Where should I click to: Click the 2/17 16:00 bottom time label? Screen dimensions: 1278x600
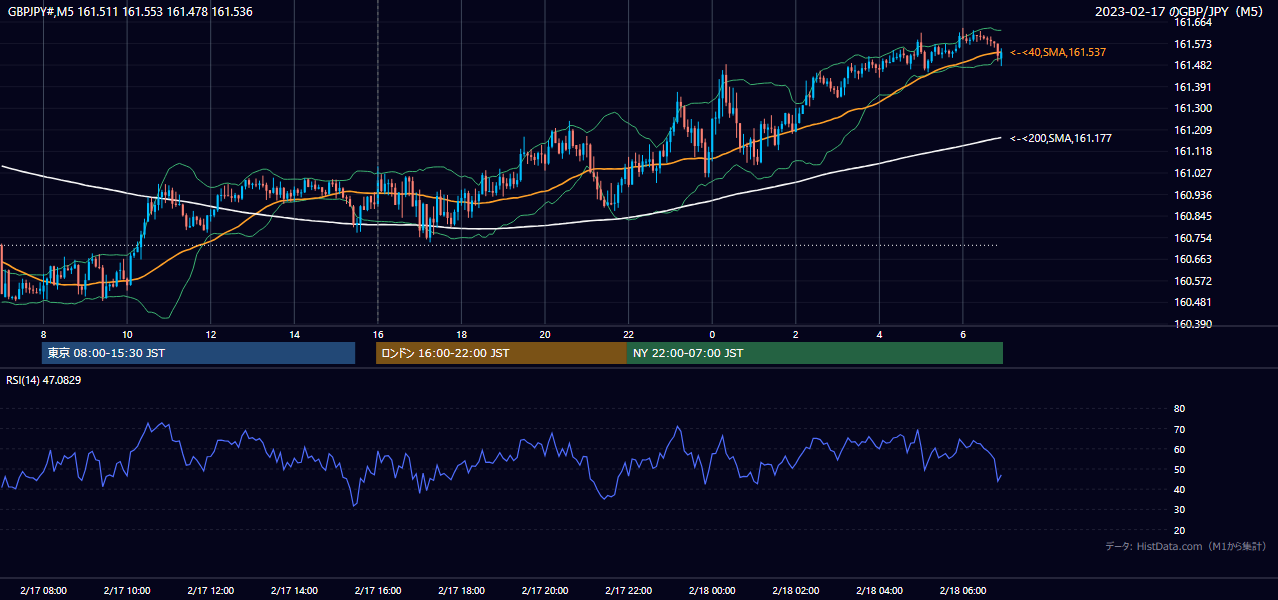point(377,591)
